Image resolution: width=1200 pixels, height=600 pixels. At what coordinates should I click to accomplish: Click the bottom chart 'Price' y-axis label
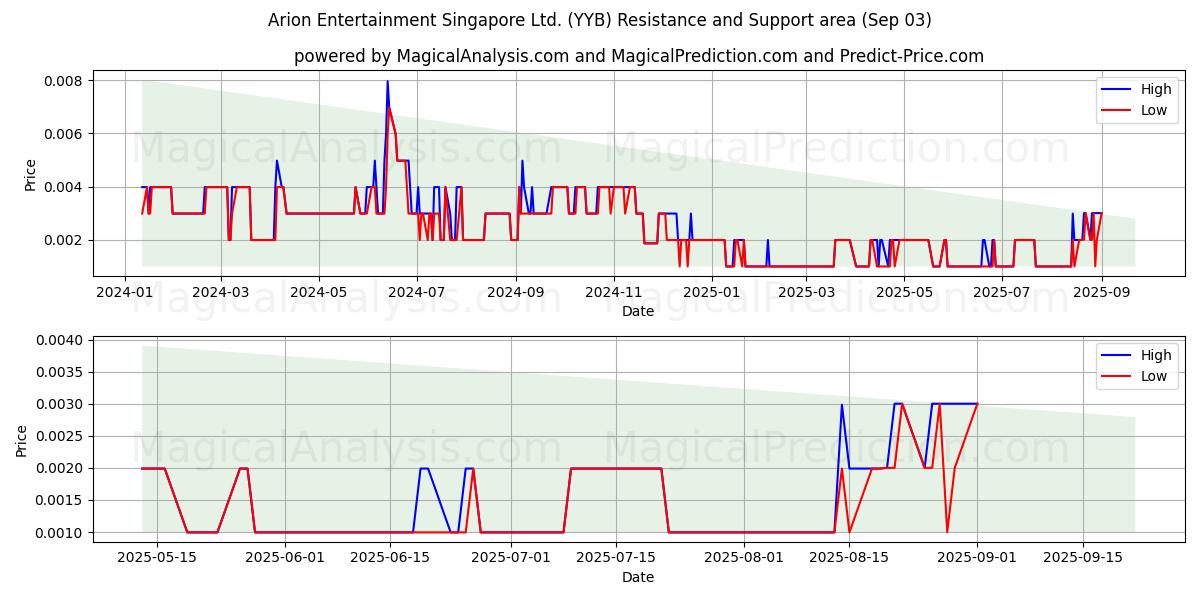(x=22, y=441)
